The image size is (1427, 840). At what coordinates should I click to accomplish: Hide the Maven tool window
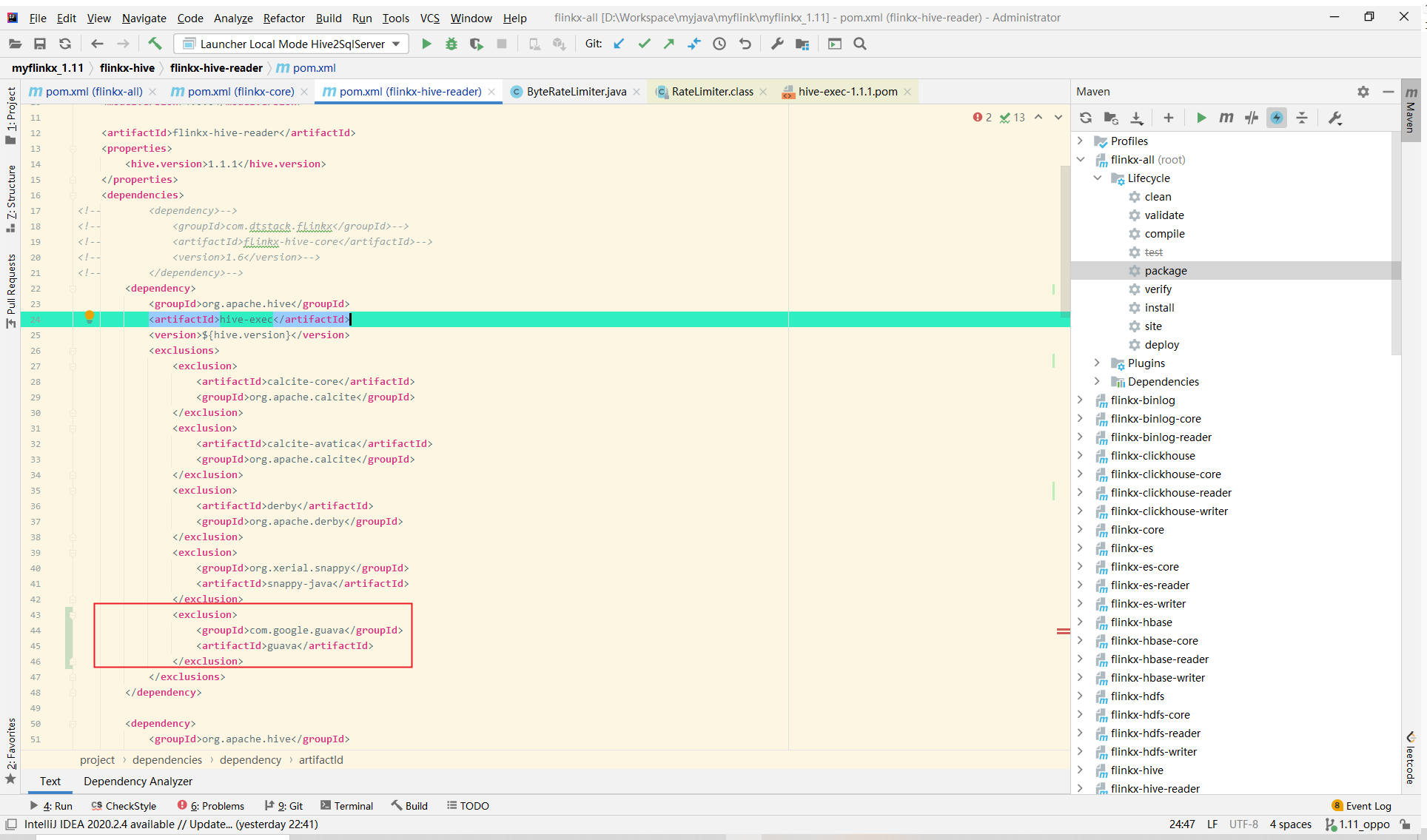click(x=1389, y=92)
